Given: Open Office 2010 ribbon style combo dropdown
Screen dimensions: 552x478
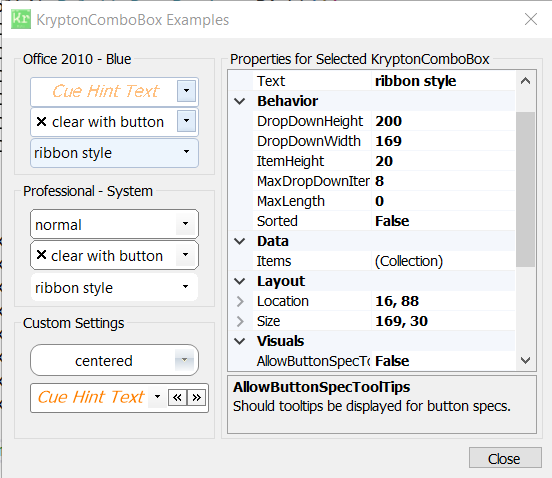Looking at the screenshot, I should (x=186, y=152).
